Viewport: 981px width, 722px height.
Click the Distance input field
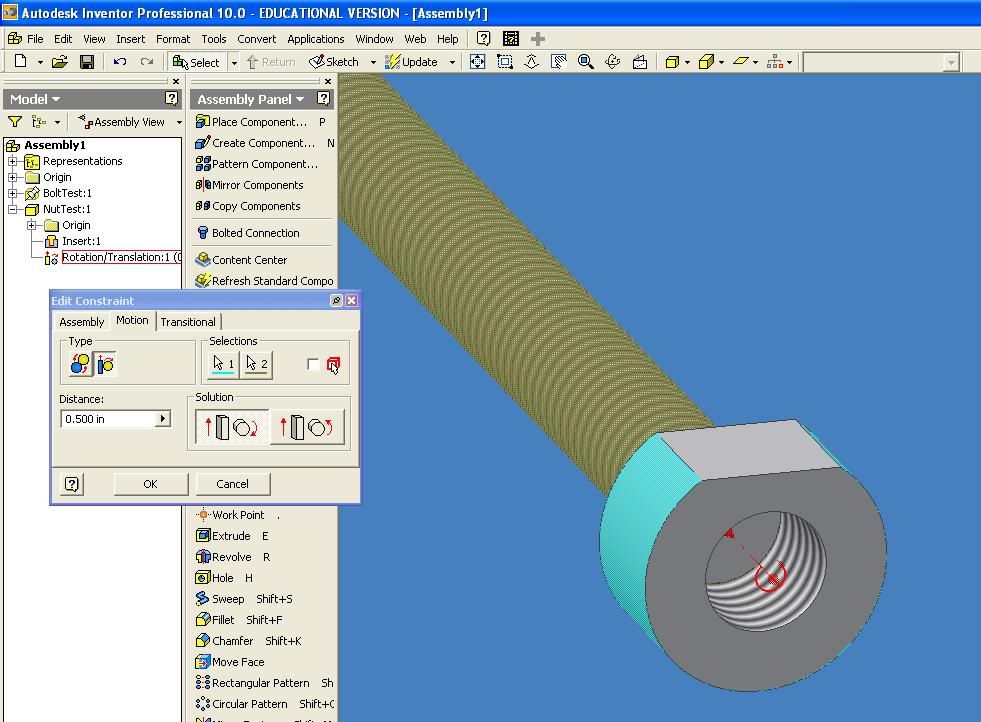(107, 419)
